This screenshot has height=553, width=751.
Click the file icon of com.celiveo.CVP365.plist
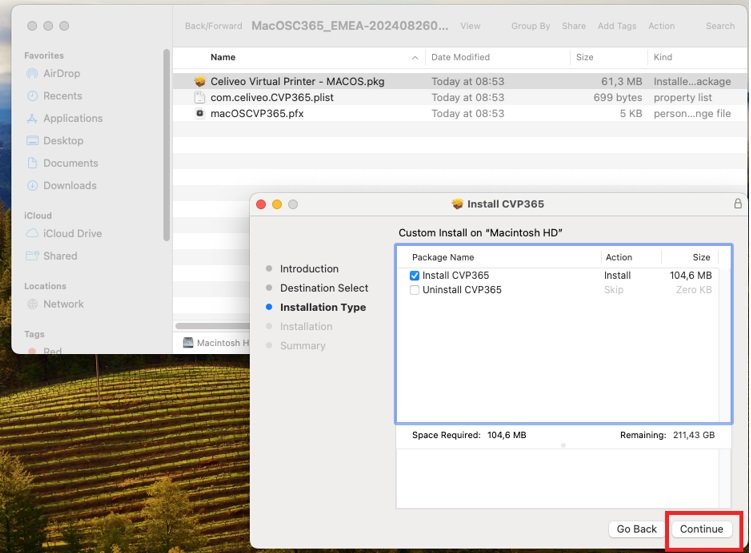coord(200,97)
